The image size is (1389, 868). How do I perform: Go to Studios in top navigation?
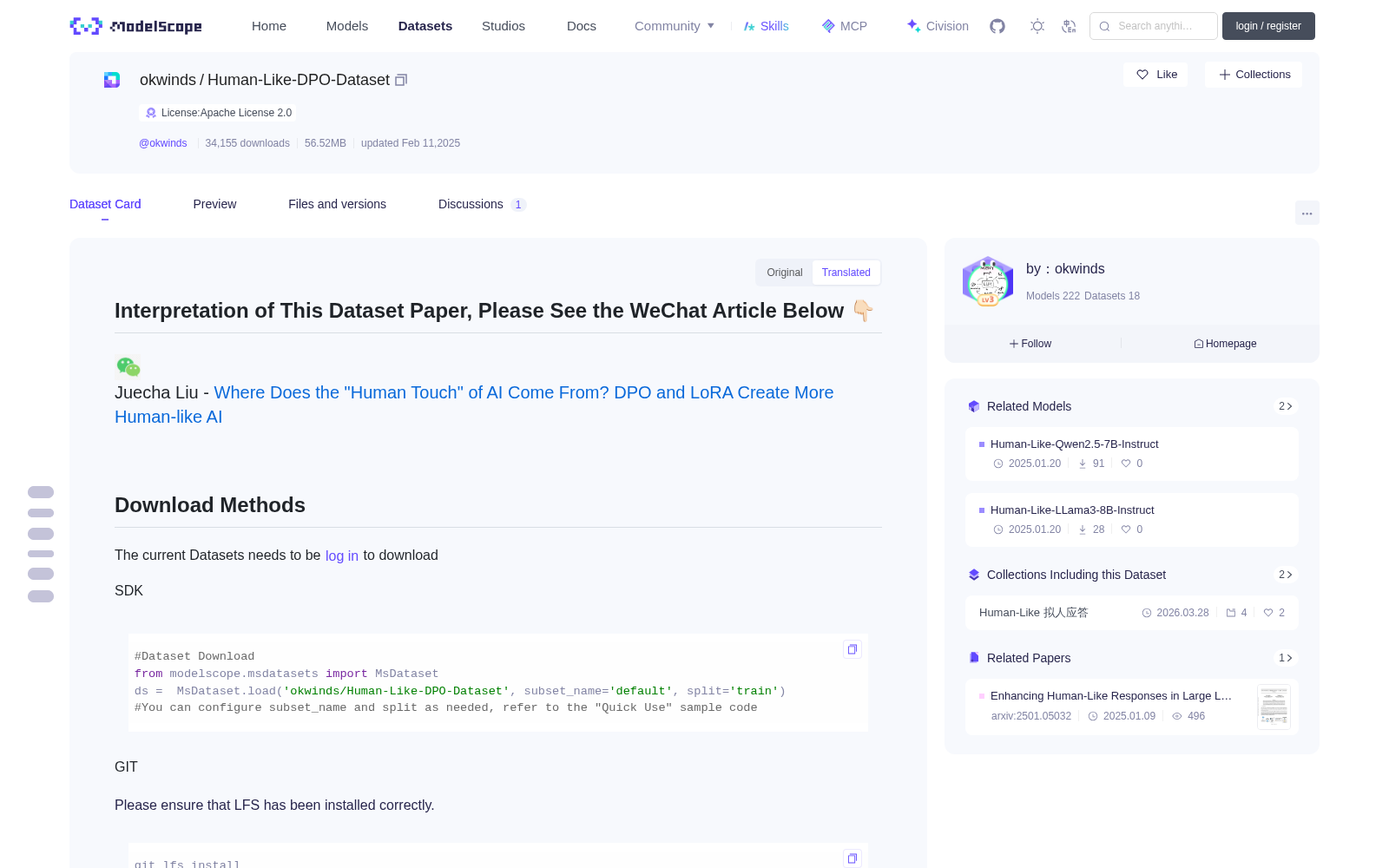(x=504, y=26)
